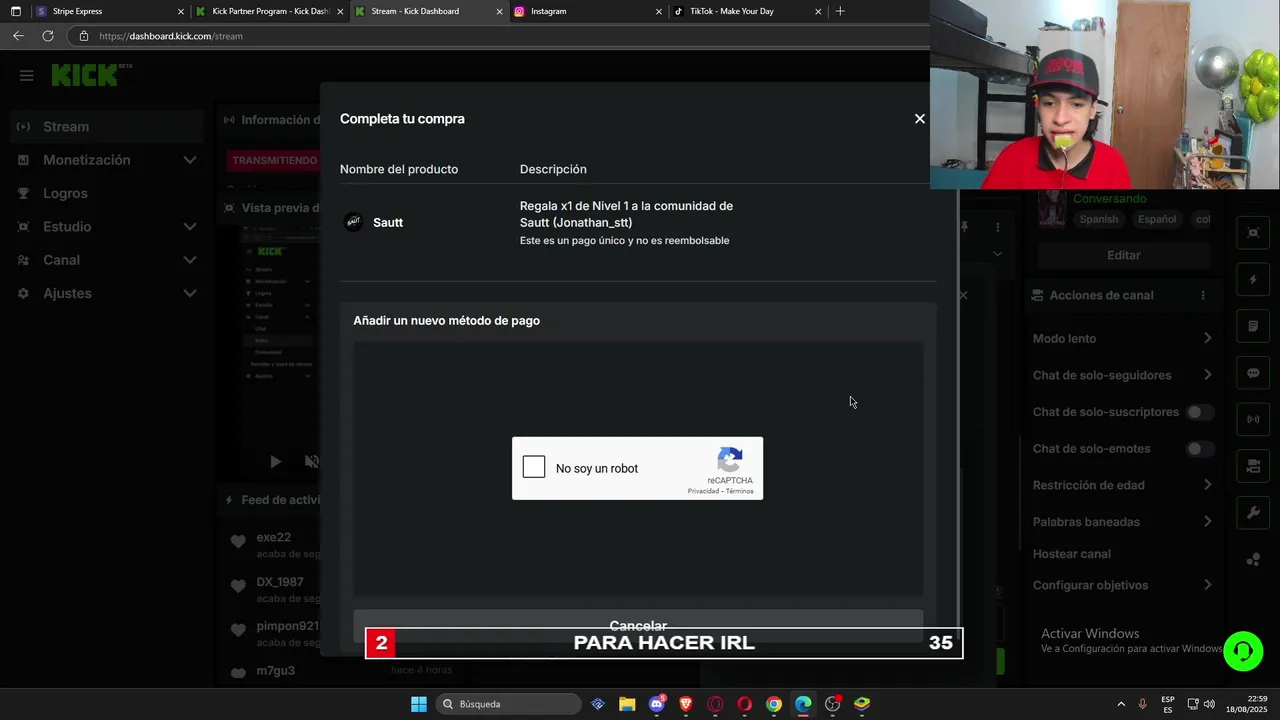Click the chat bubble icon in right rail
Screen dimensions: 1280x720
click(1253, 373)
